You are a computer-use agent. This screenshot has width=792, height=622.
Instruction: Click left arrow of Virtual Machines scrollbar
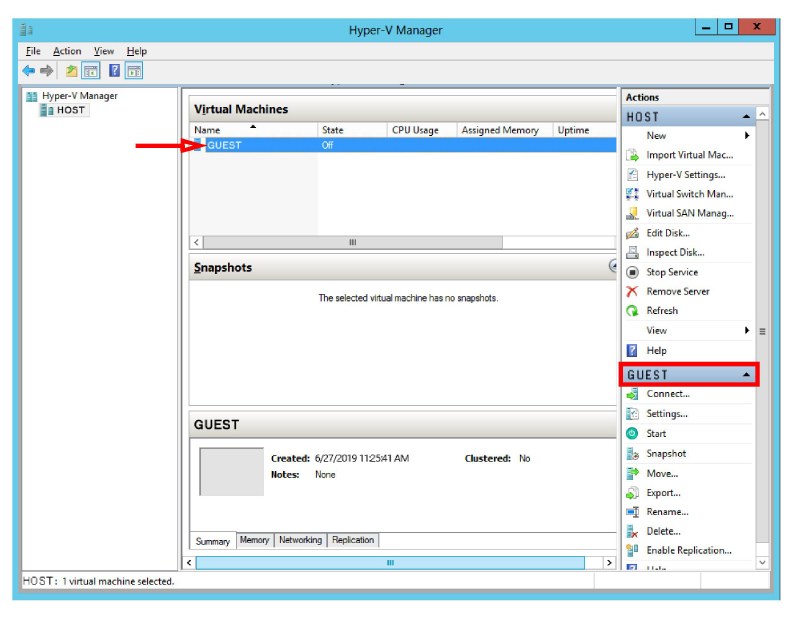pyautogui.click(x=196, y=243)
